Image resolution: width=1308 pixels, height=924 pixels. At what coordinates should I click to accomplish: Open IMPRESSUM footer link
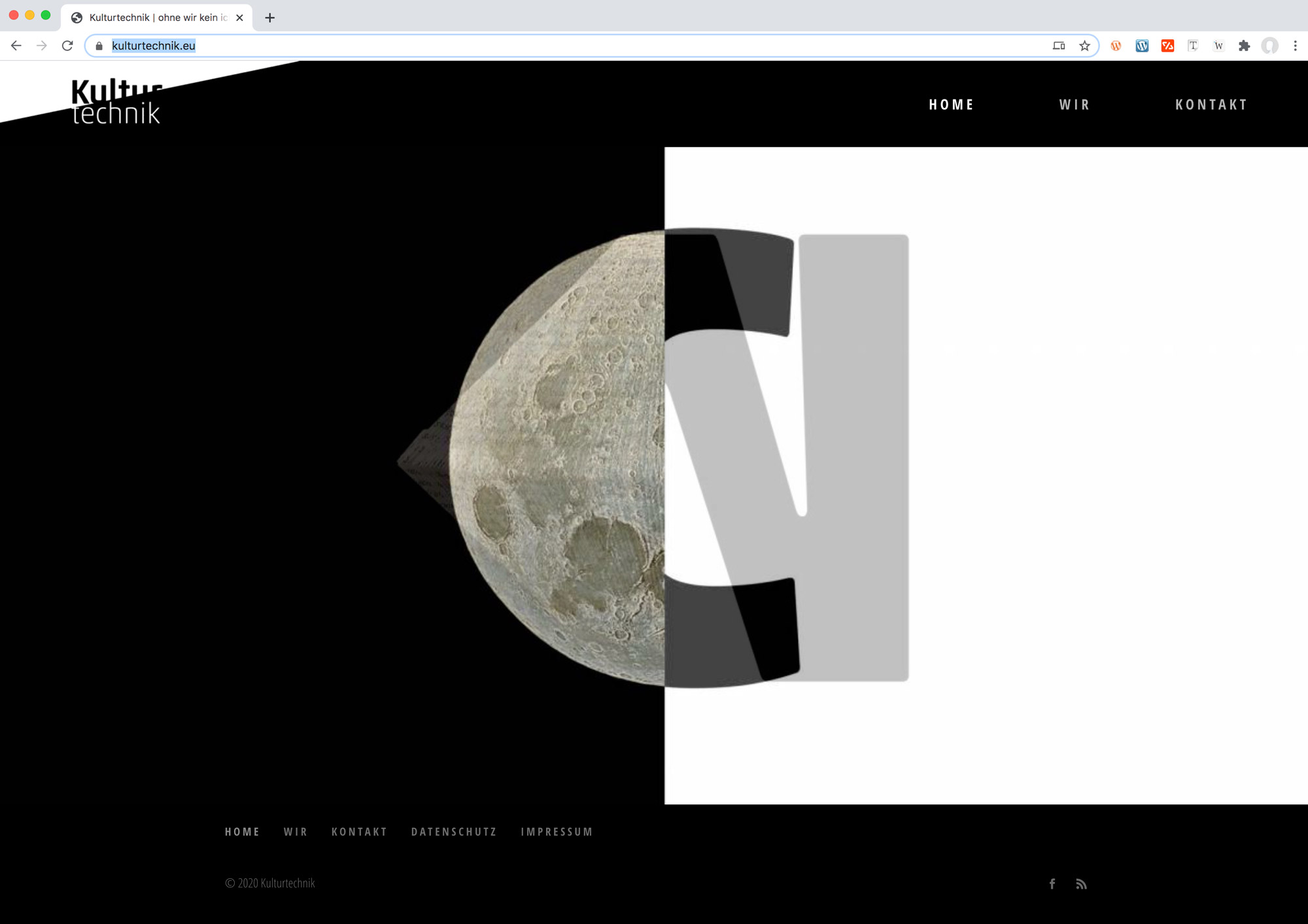point(557,832)
